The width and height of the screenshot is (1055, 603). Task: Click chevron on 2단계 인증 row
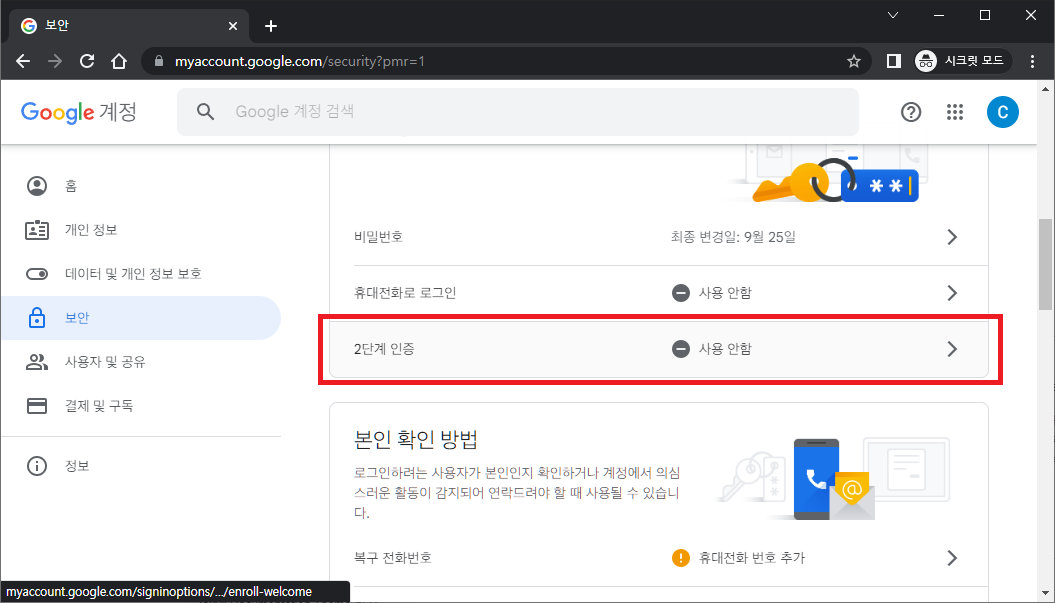pos(952,349)
